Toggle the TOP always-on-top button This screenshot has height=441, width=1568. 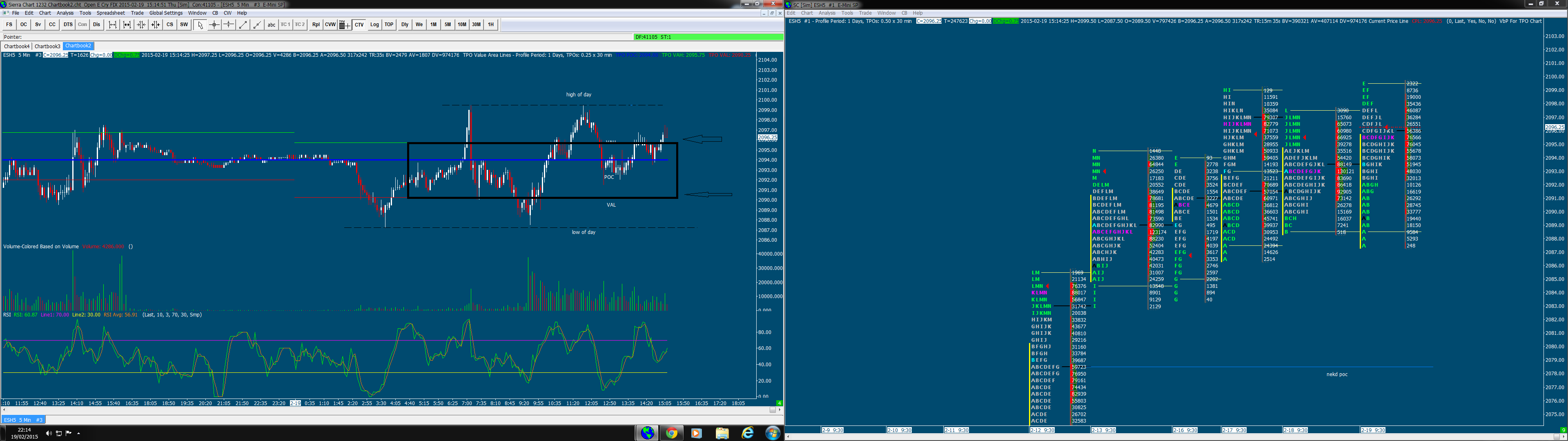(x=389, y=25)
